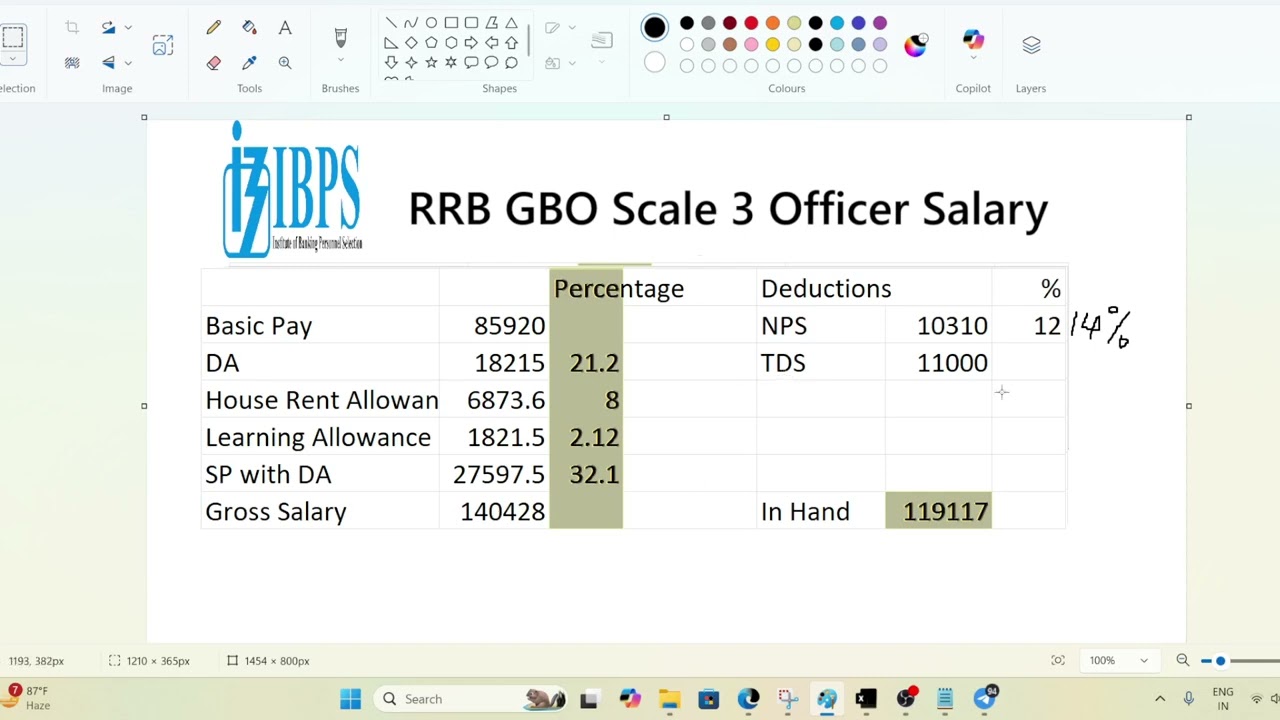Screen dimensions: 1280x720
Task: Pick the Oval shape
Action: [431, 23]
